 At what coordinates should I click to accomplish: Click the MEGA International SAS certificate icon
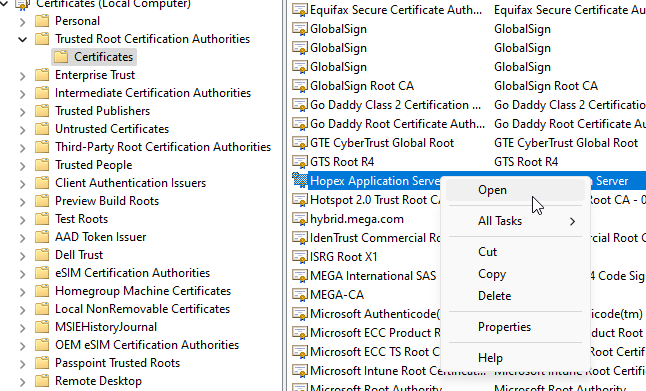(300, 276)
